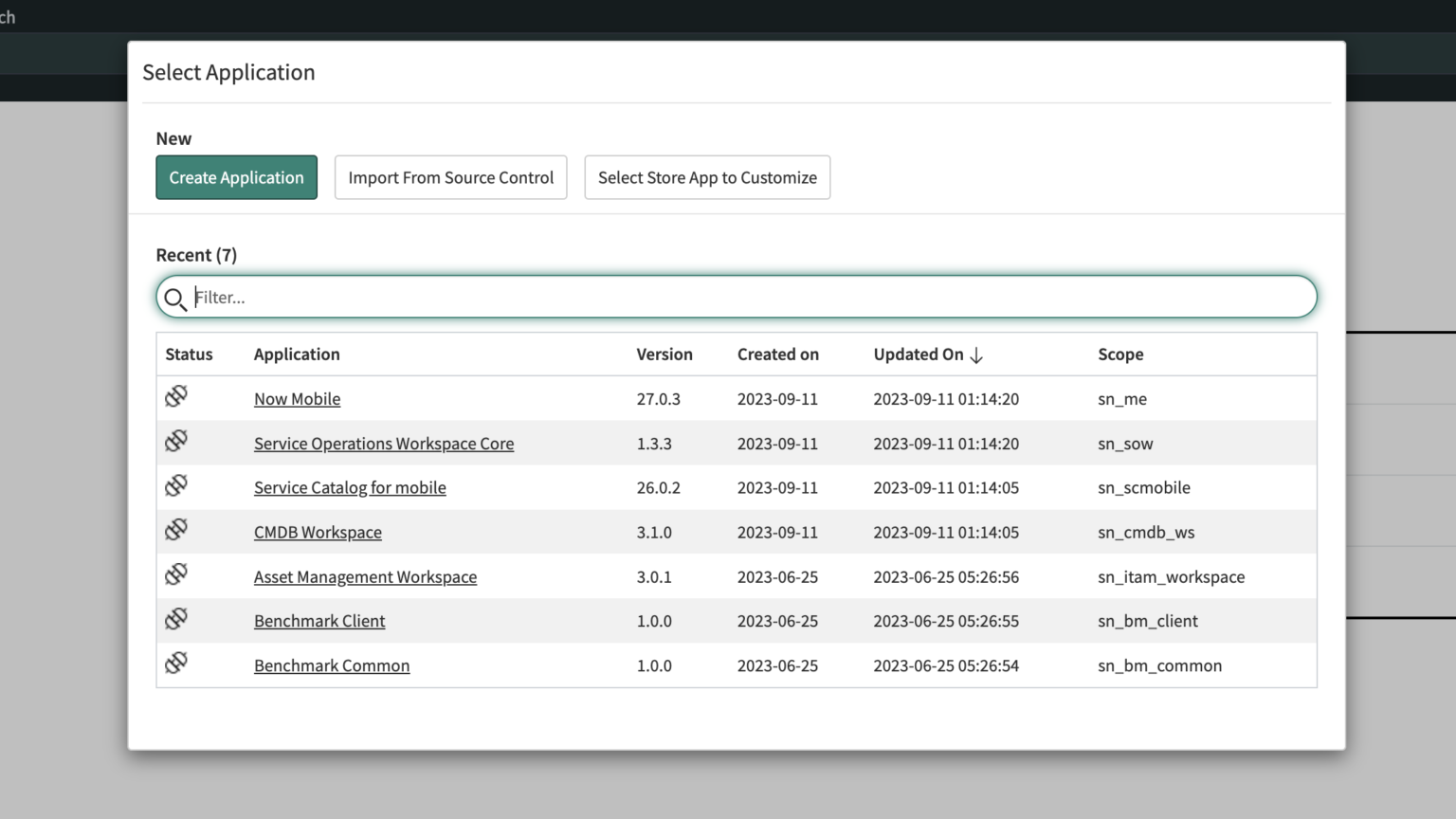Viewport: 1456px width, 819px height.
Task: Open the Benchmark Client application
Action: pos(319,621)
